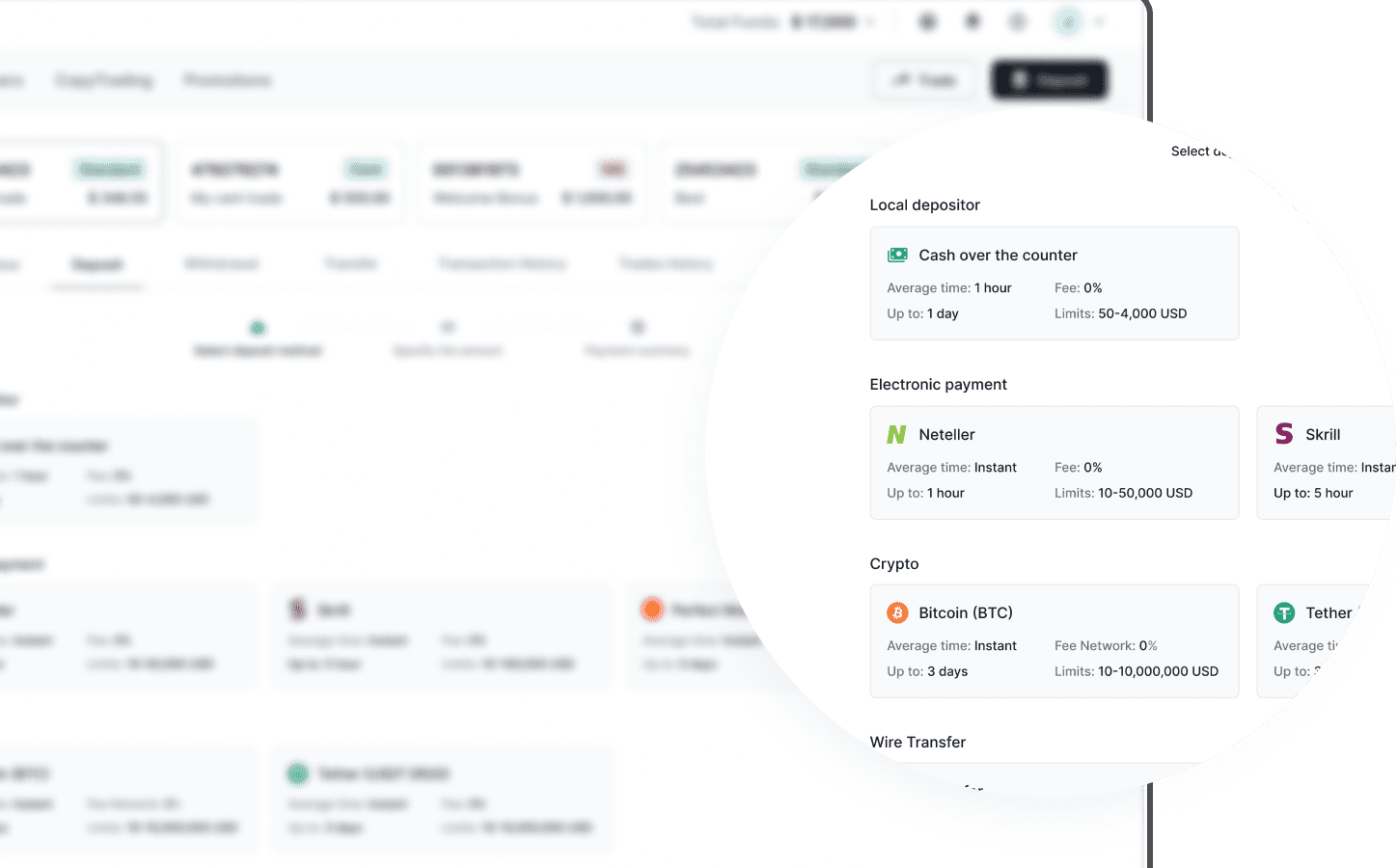
Task: Open the Promotions menu item
Action: coord(228,80)
